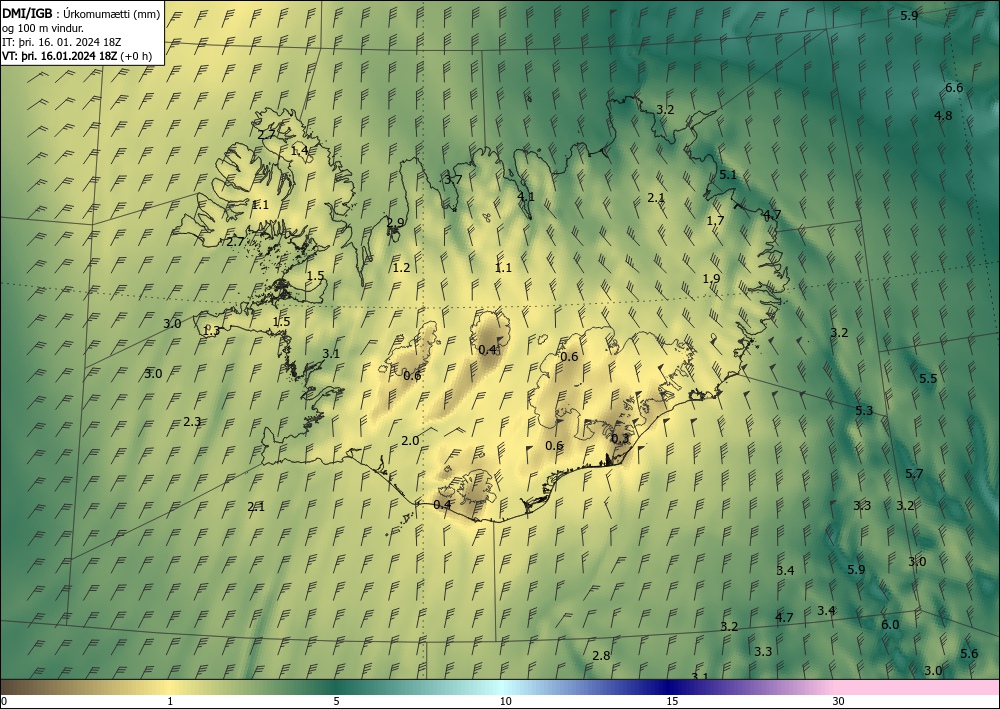1000x709 pixels.
Task: Select the 0.3 value on the glacier
Action: tap(620, 439)
